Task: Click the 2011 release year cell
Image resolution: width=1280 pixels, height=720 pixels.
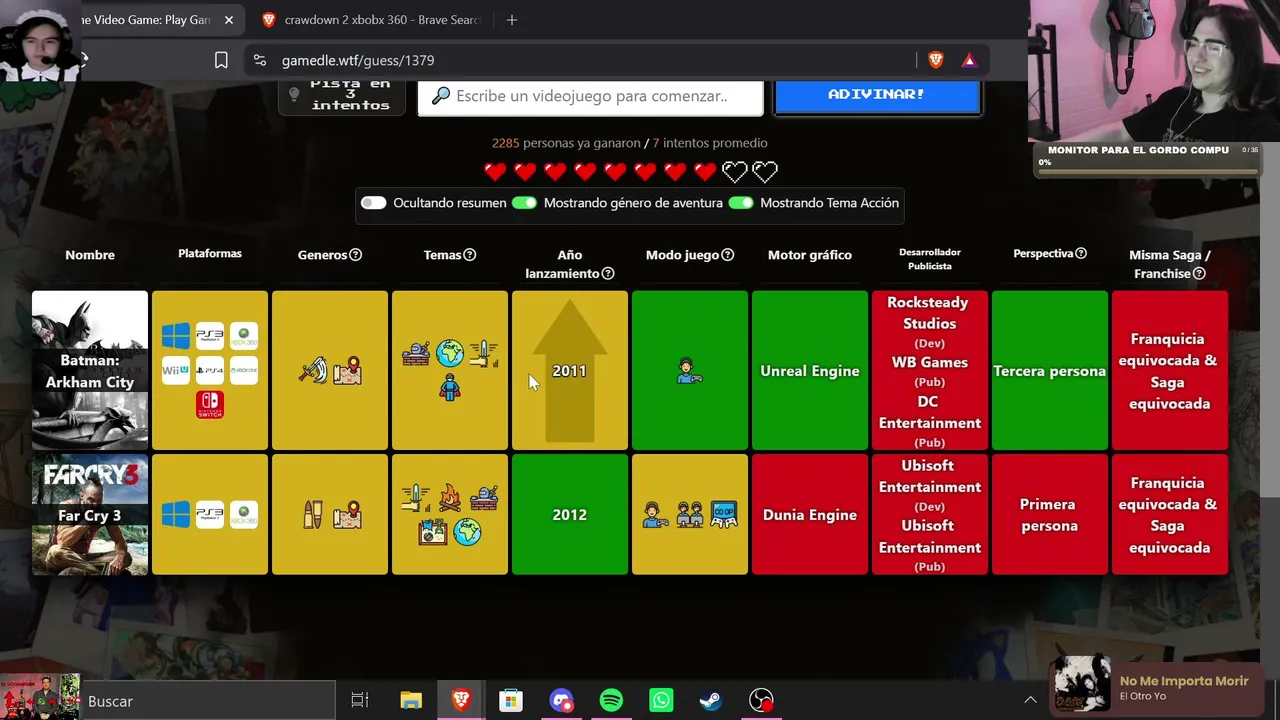Action: pos(570,370)
